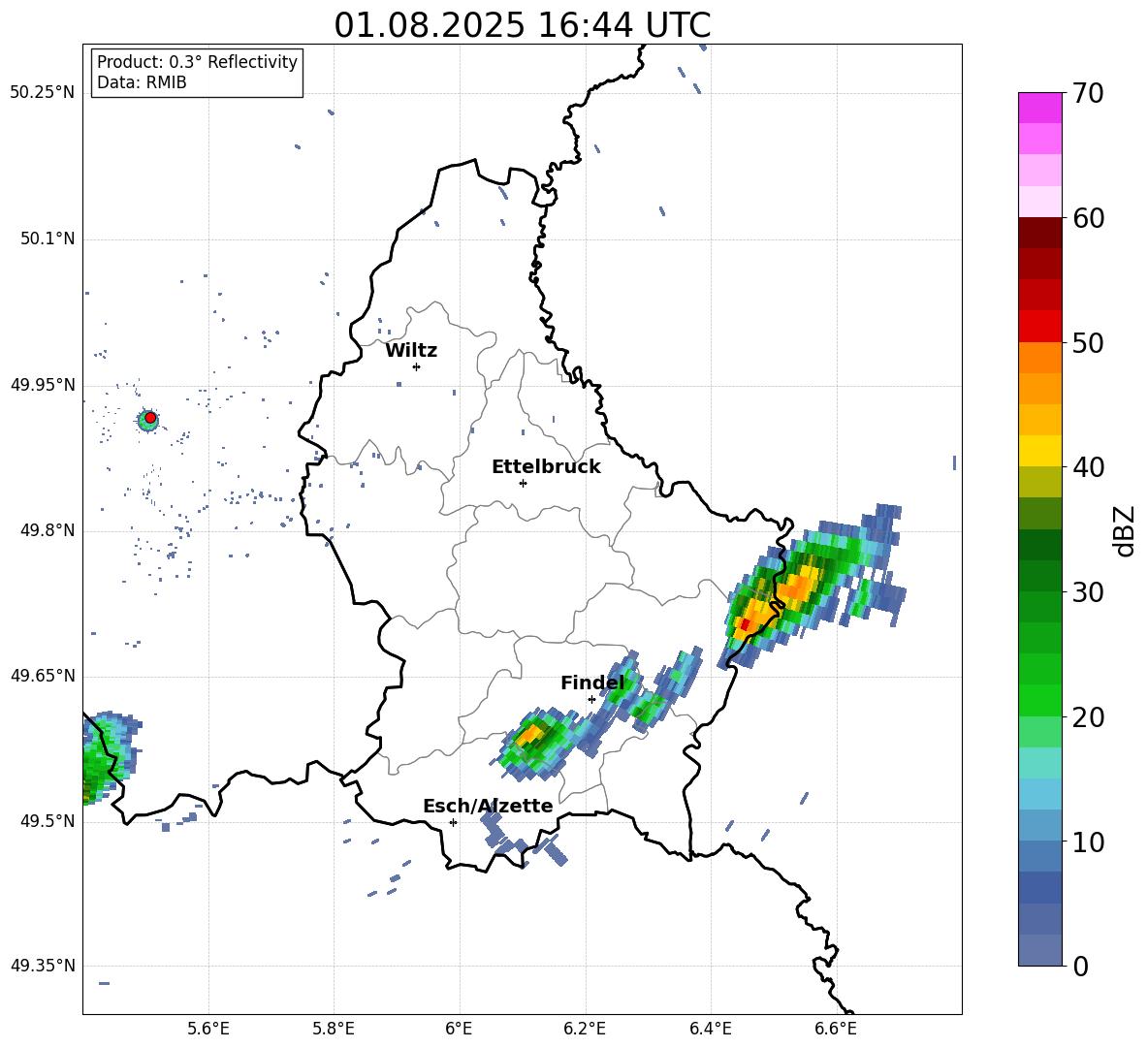
Task: Click the Esch/Alzette city label
Action: pyautogui.click(x=488, y=806)
